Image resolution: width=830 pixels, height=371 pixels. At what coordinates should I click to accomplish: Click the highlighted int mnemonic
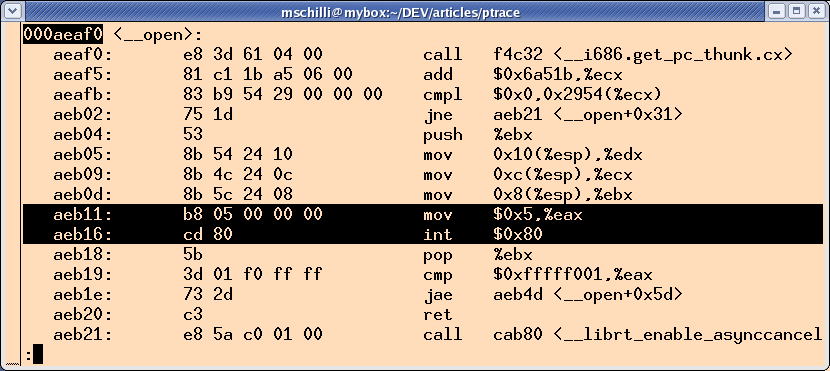(438, 234)
